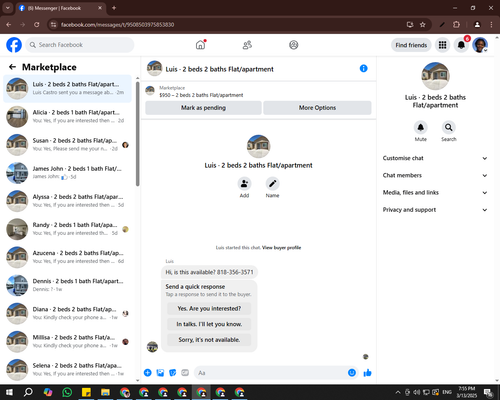Show hidden system tray icons
The height and width of the screenshot is (400, 500).
point(398,392)
